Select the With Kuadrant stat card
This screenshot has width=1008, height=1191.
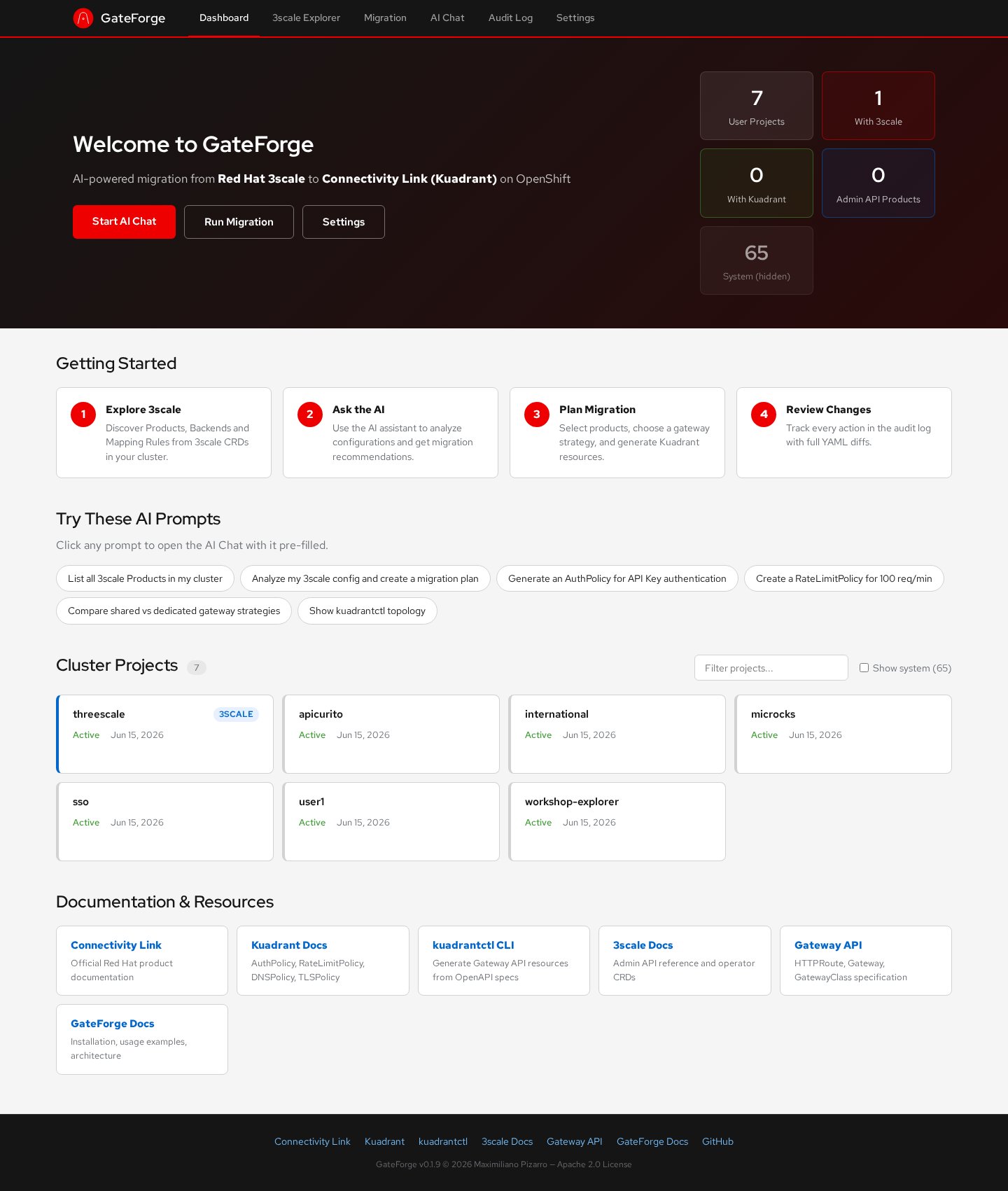[x=757, y=183]
